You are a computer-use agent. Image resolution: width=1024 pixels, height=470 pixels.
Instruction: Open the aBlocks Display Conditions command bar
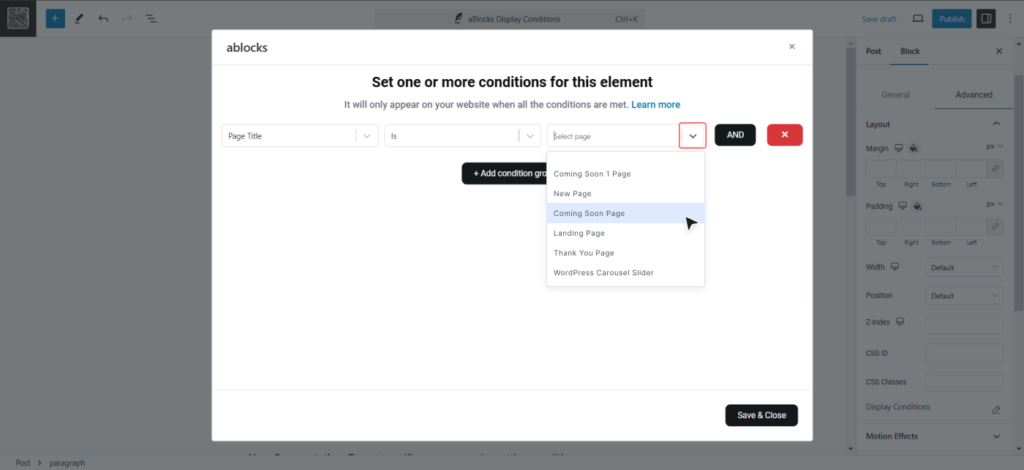click(x=509, y=19)
